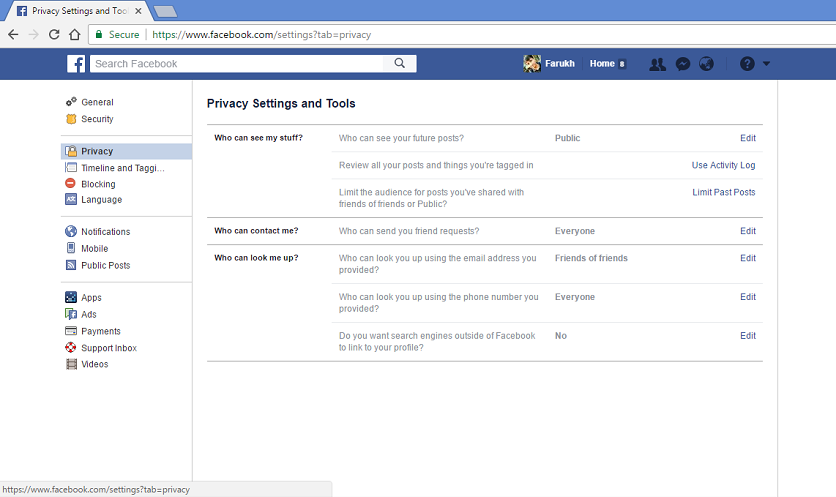Open Blocking settings
Image resolution: width=836 pixels, height=497 pixels.
[x=98, y=184]
